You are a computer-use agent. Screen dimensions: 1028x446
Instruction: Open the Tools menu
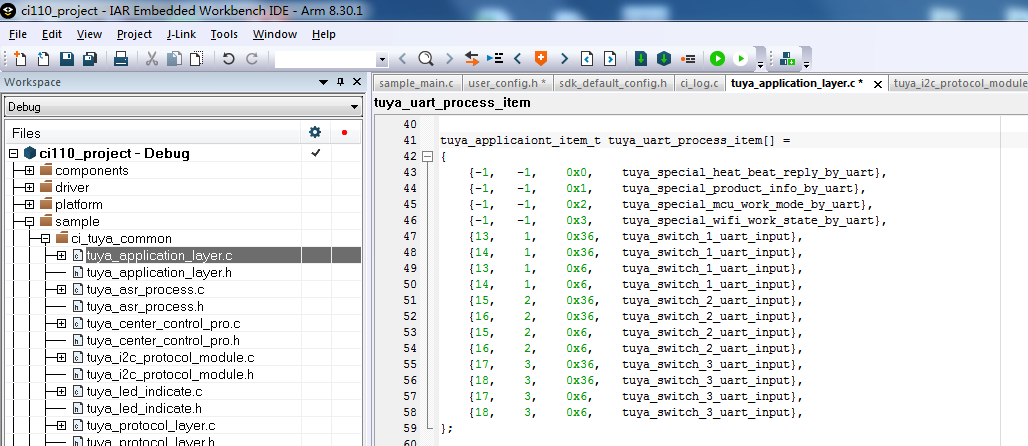tap(224, 34)
